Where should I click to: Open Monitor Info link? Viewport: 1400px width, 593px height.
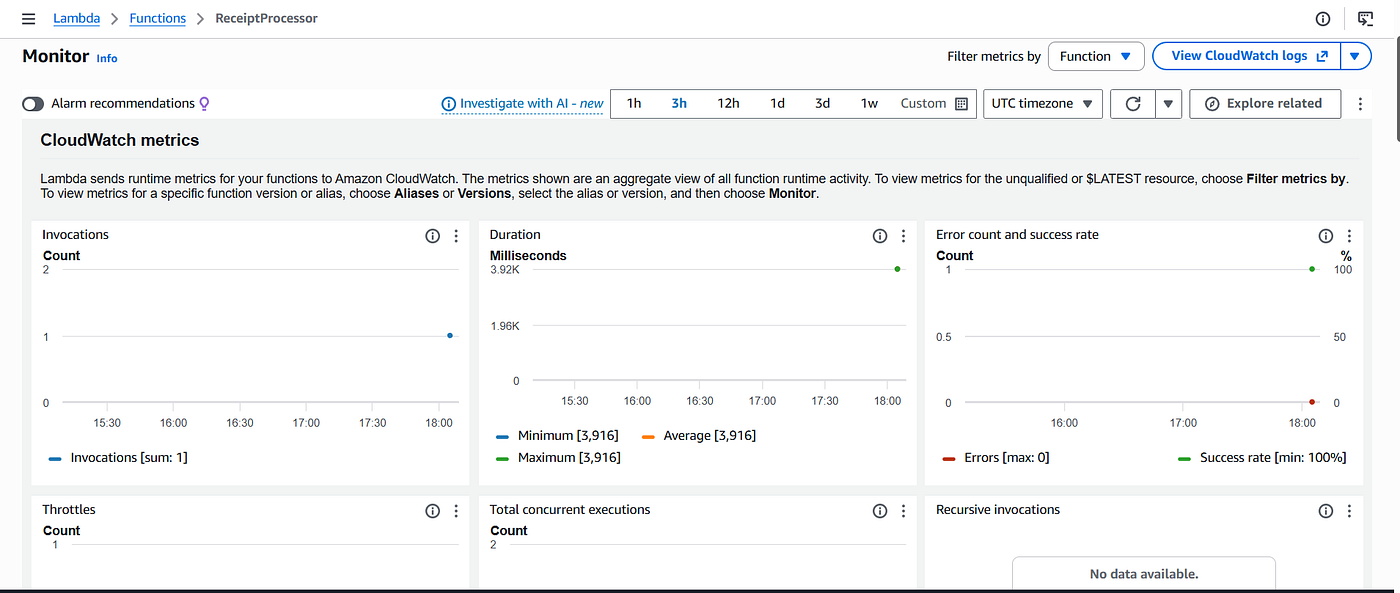(107, 58)
